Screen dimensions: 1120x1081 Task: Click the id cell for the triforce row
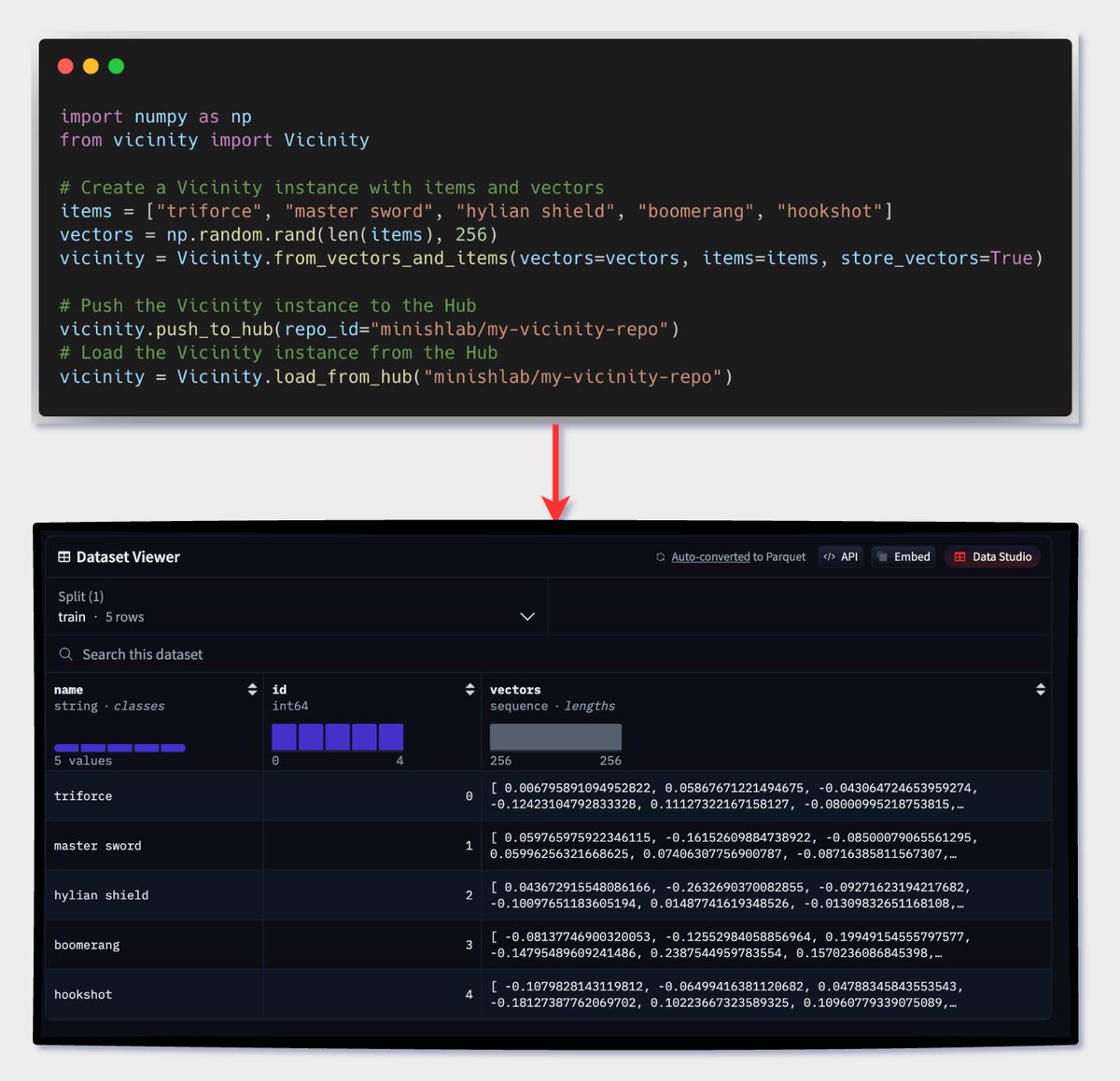click(x=372, y=796)
